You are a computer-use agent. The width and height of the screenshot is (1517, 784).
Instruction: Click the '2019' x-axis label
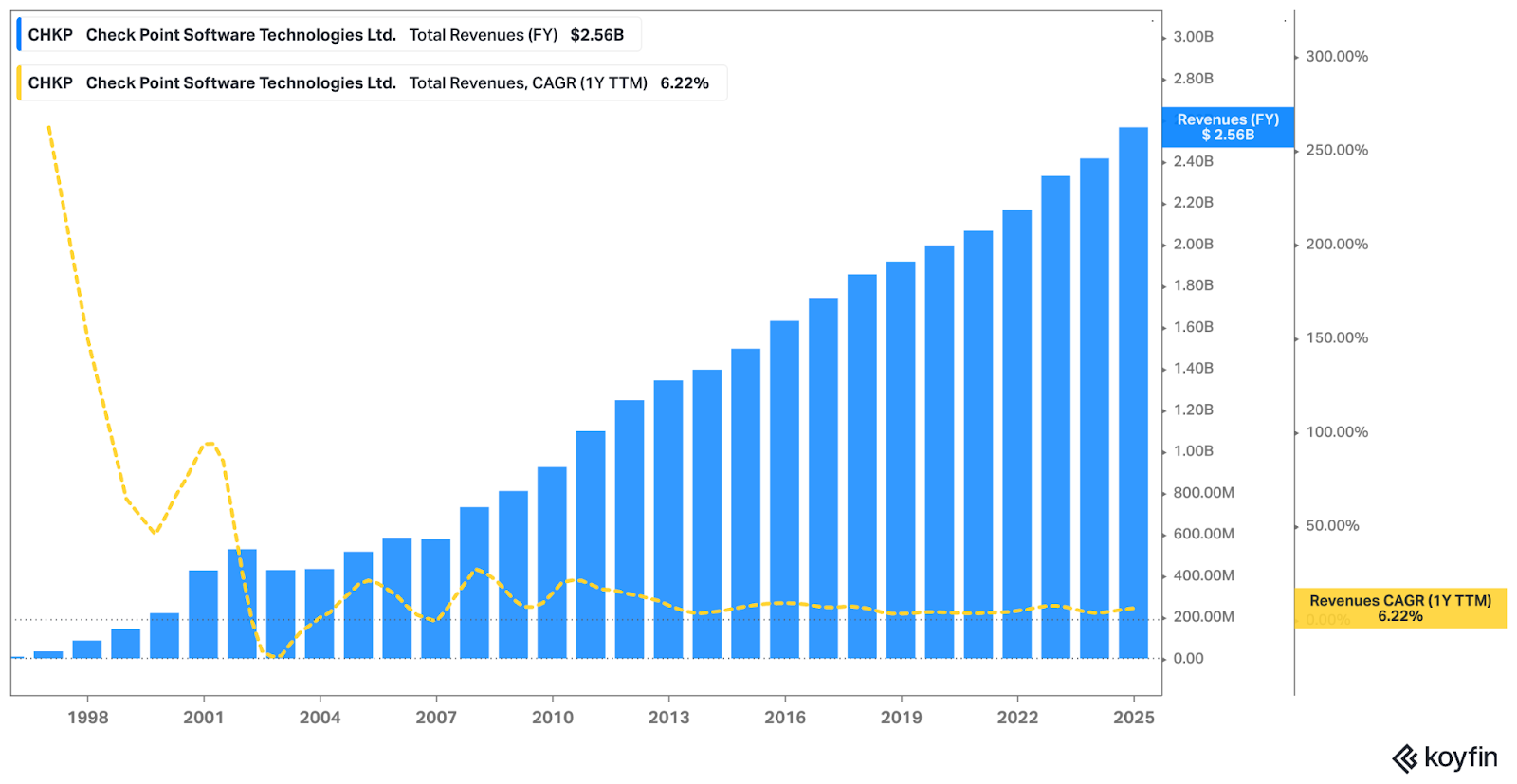(x=902, y=718)
